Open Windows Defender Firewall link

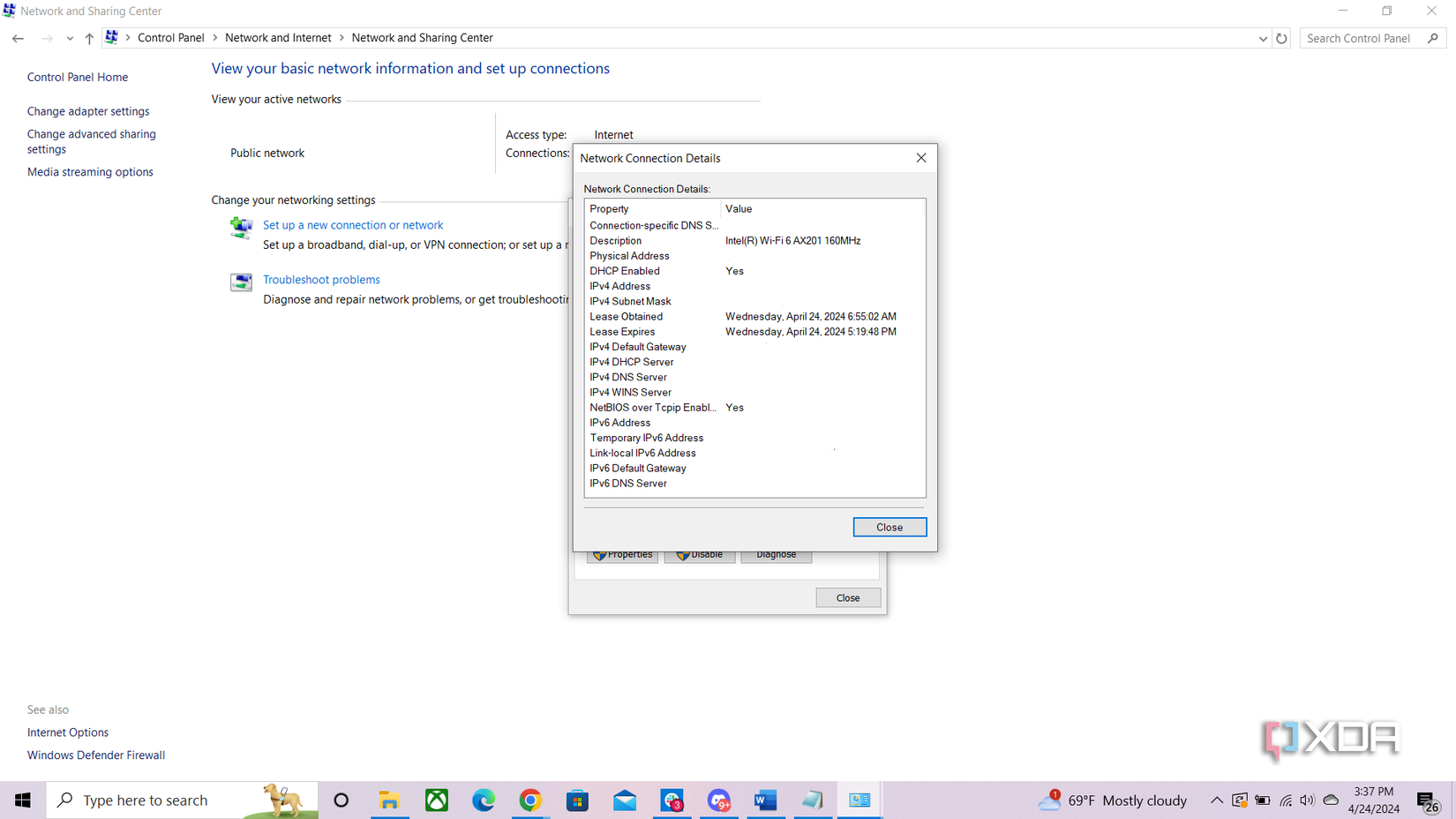[x=95, y=755]
